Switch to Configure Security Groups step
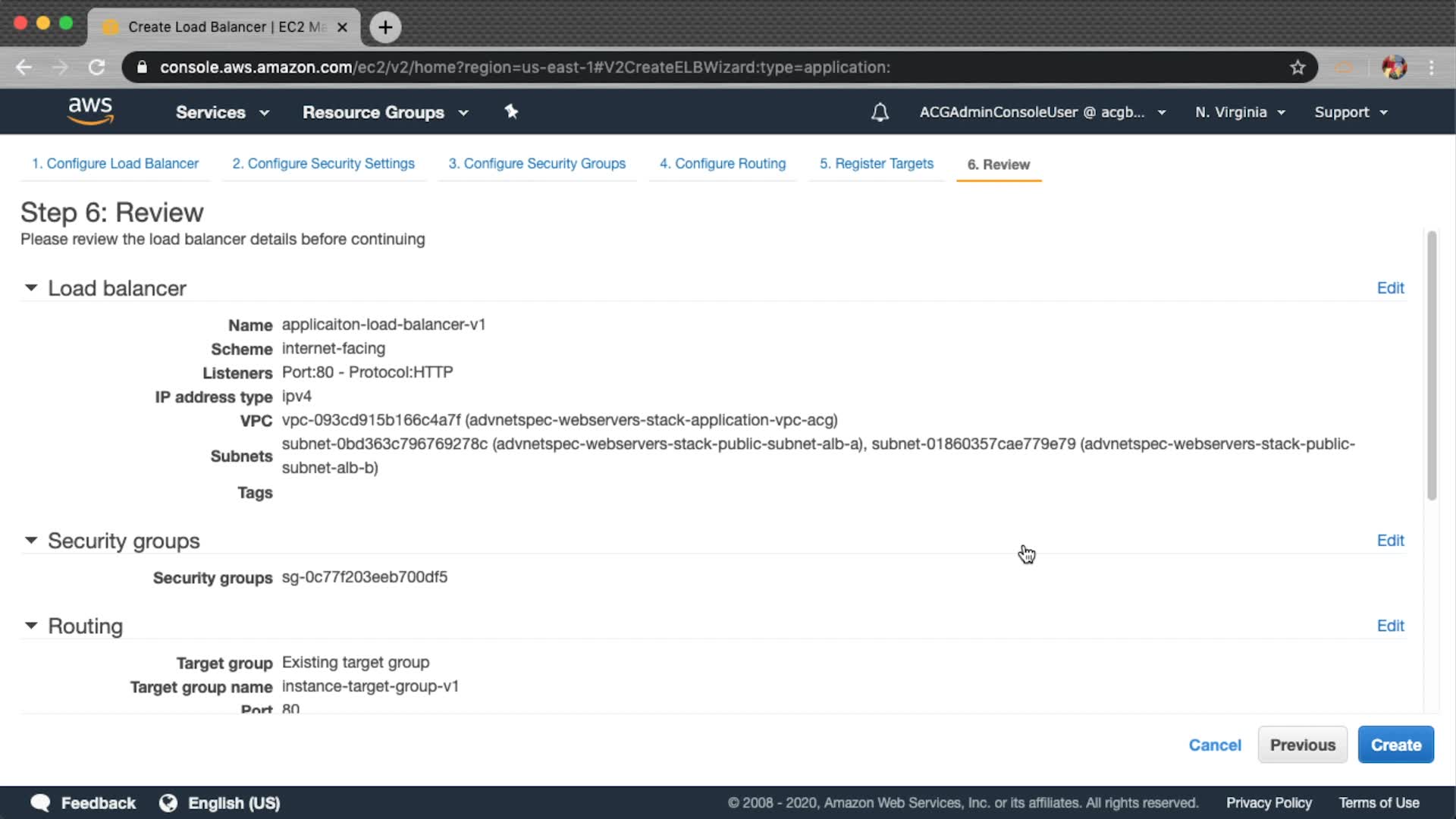Viewport: 1456px width, 819px height. tap(537, 164)
